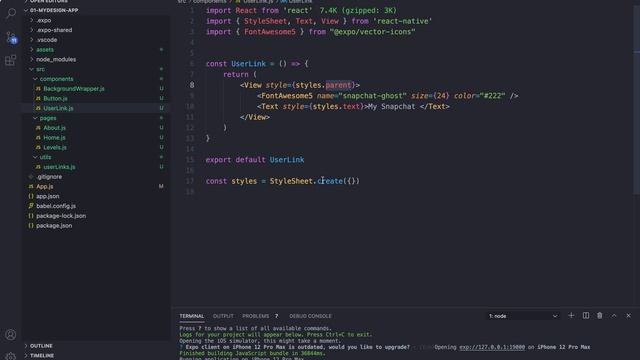640x360 pixels.
Task: Switch to the PROBLEMS tab
Action: pyautogui.click(x=256, y=316)
